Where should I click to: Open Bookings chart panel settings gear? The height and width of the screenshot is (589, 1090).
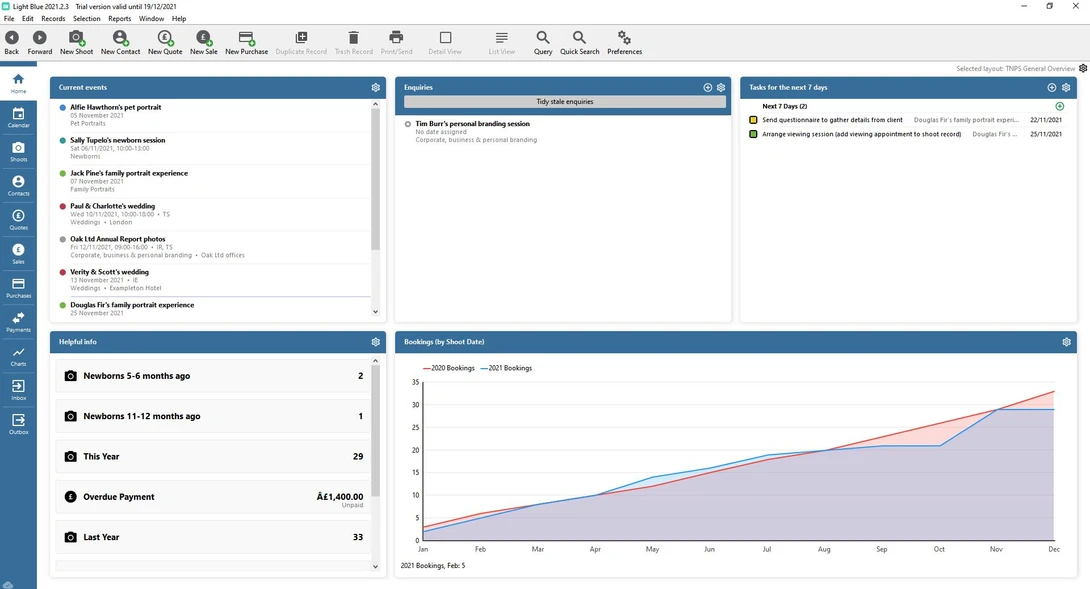click(x=1066, y=342)
